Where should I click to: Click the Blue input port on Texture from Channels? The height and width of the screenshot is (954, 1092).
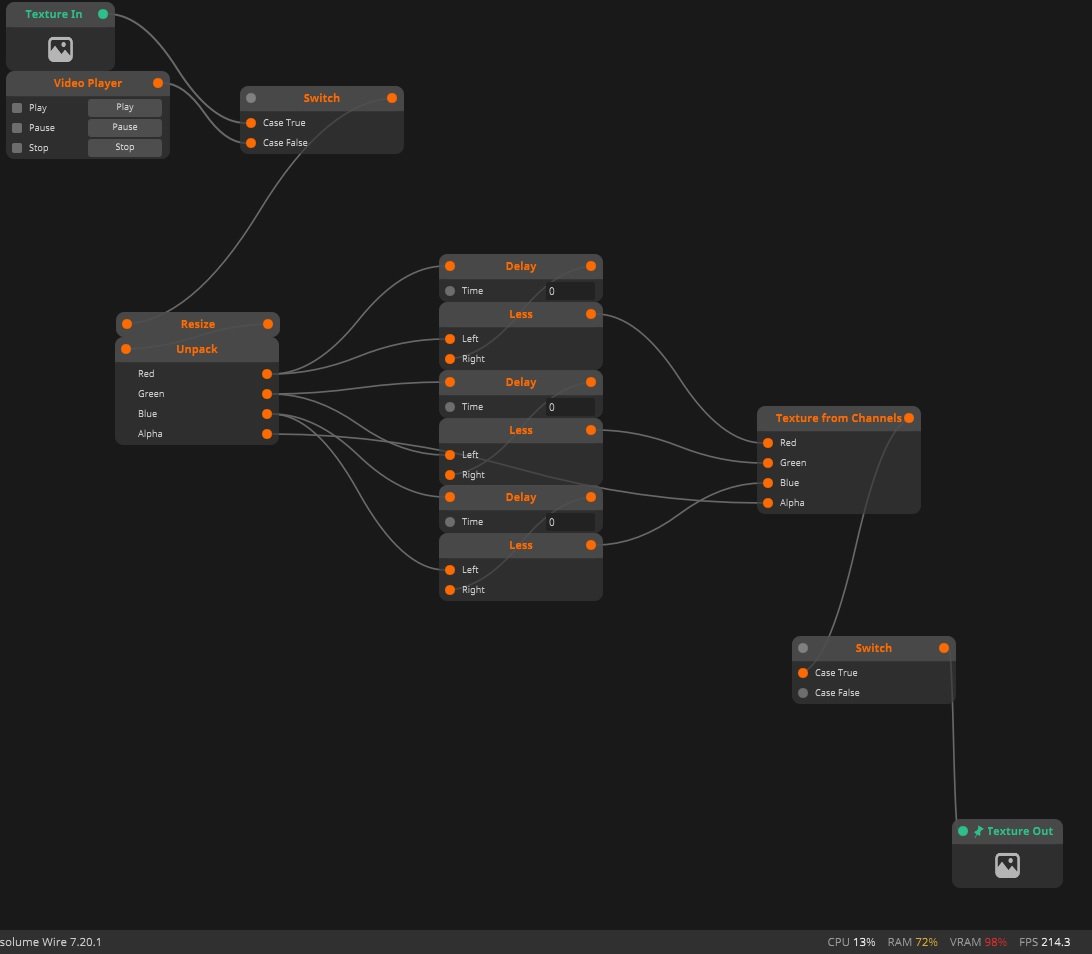pos(768,483)
